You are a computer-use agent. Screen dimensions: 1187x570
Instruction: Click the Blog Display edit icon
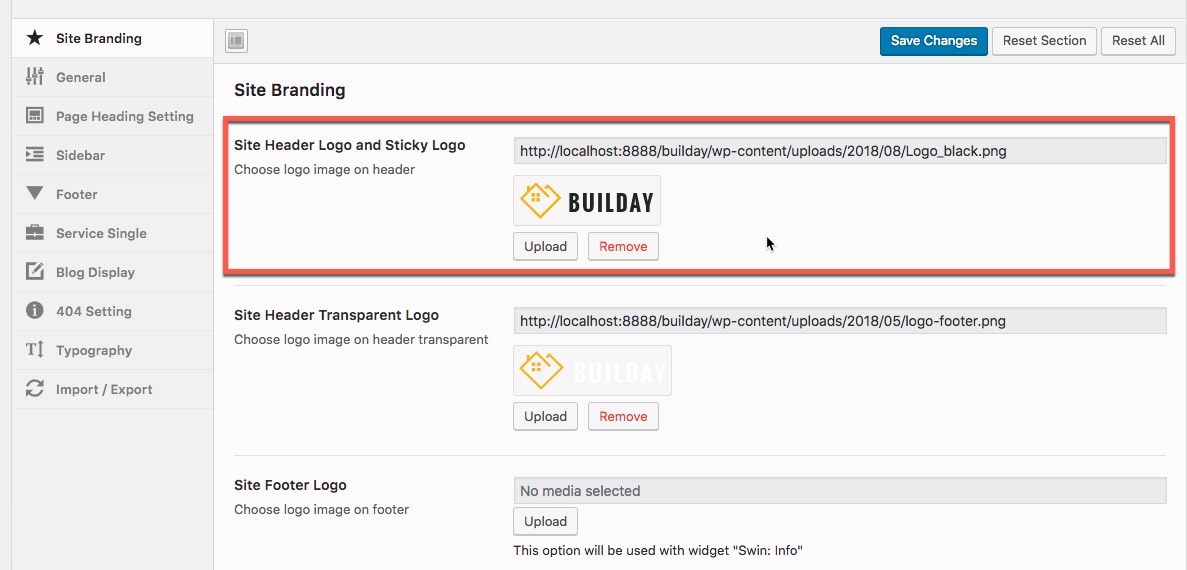35,272
